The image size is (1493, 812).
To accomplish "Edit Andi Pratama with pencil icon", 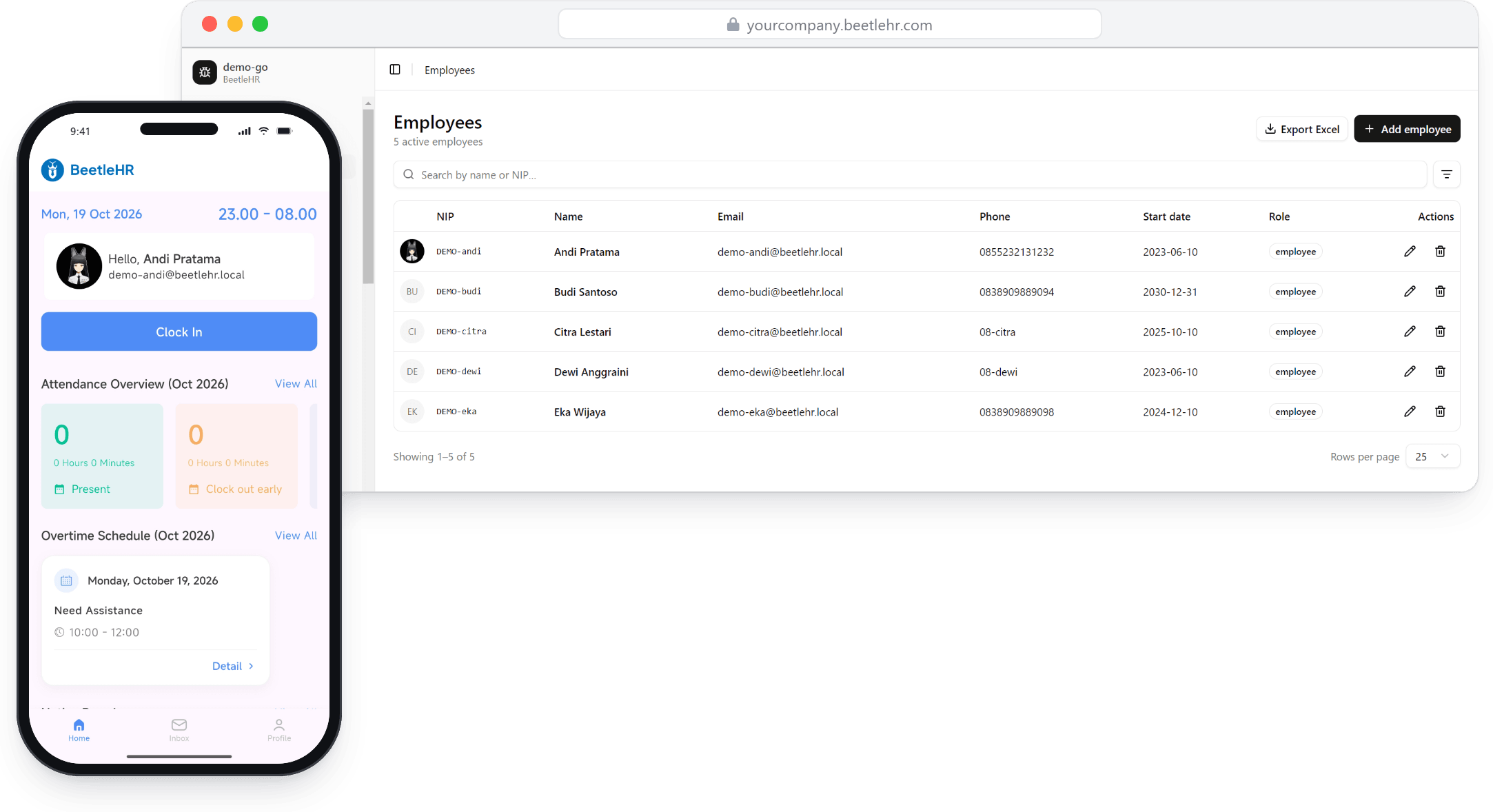I will [x=1410, y=252].
